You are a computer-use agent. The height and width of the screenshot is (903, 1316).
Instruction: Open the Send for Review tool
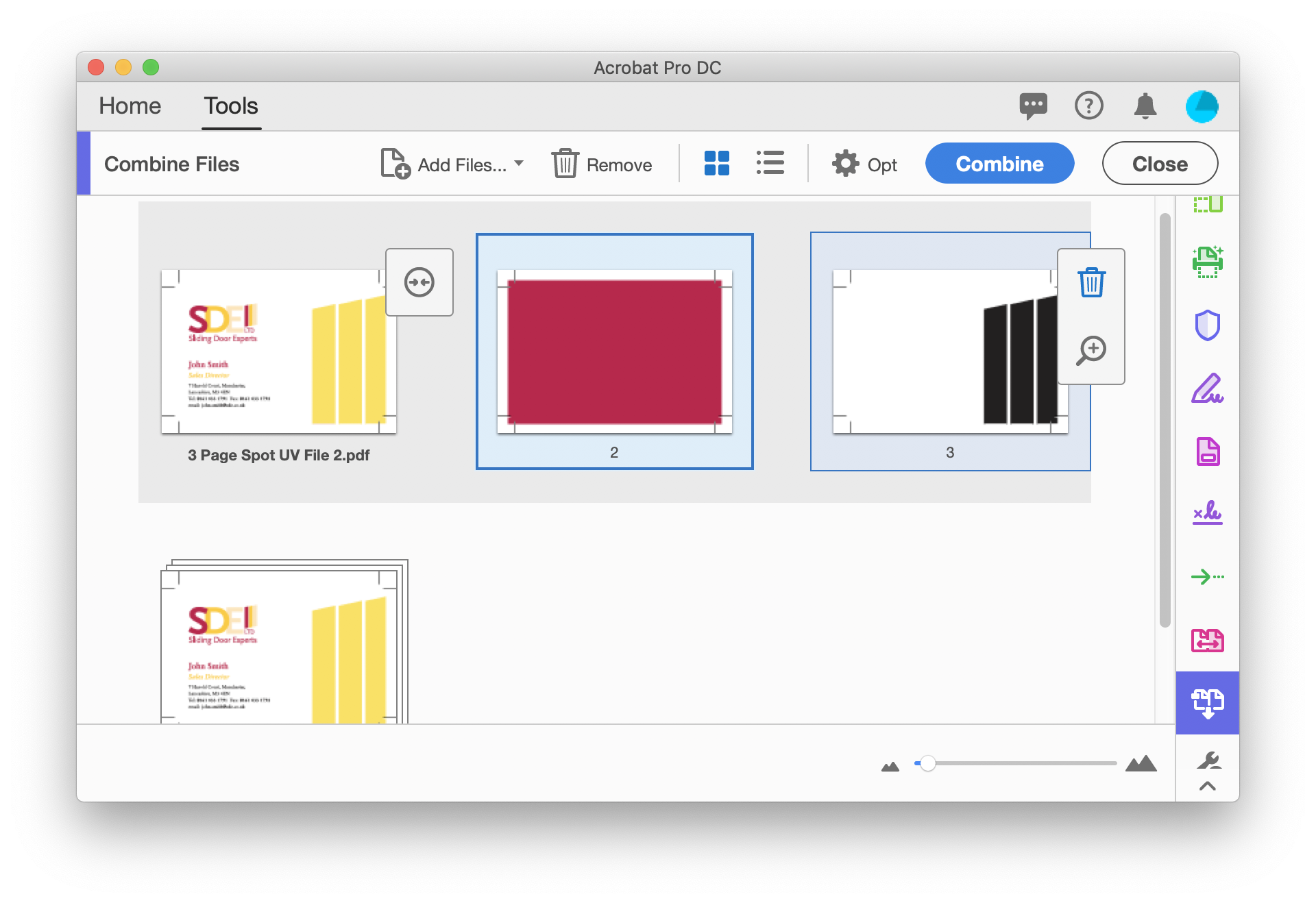(1208, 576)
